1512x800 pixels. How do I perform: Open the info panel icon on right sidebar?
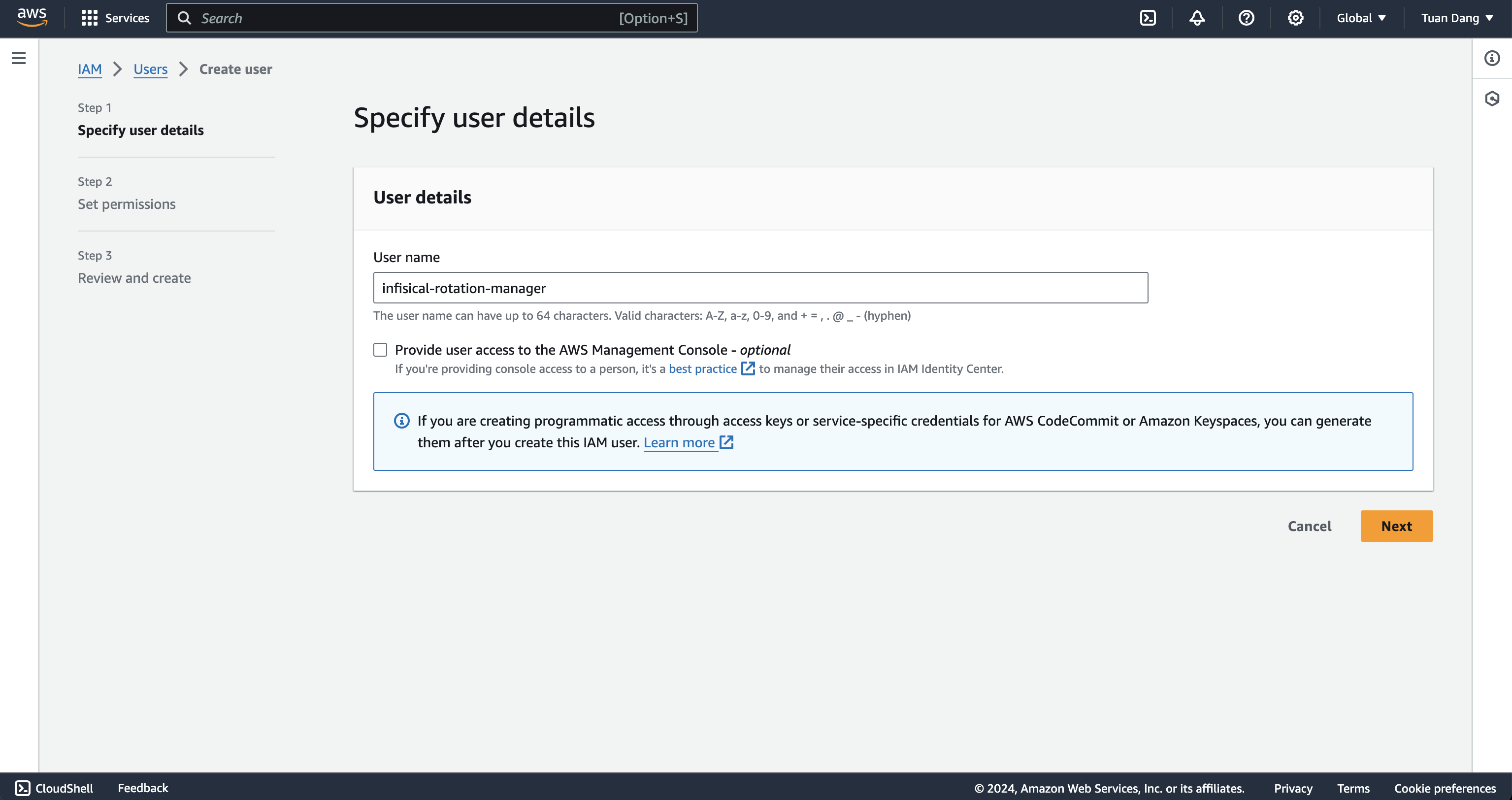point(1492,58)
